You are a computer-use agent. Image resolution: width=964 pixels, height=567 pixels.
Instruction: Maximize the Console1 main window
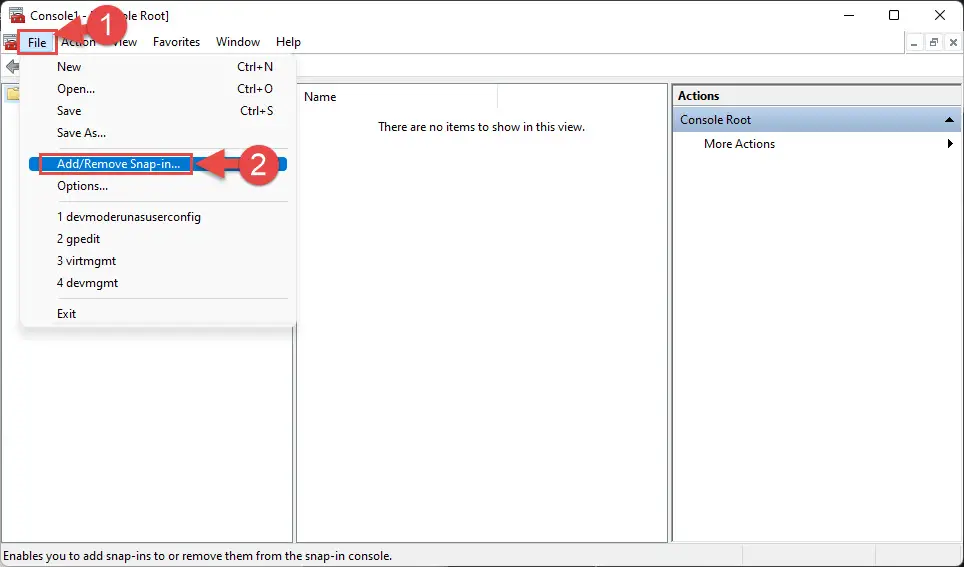894,15
